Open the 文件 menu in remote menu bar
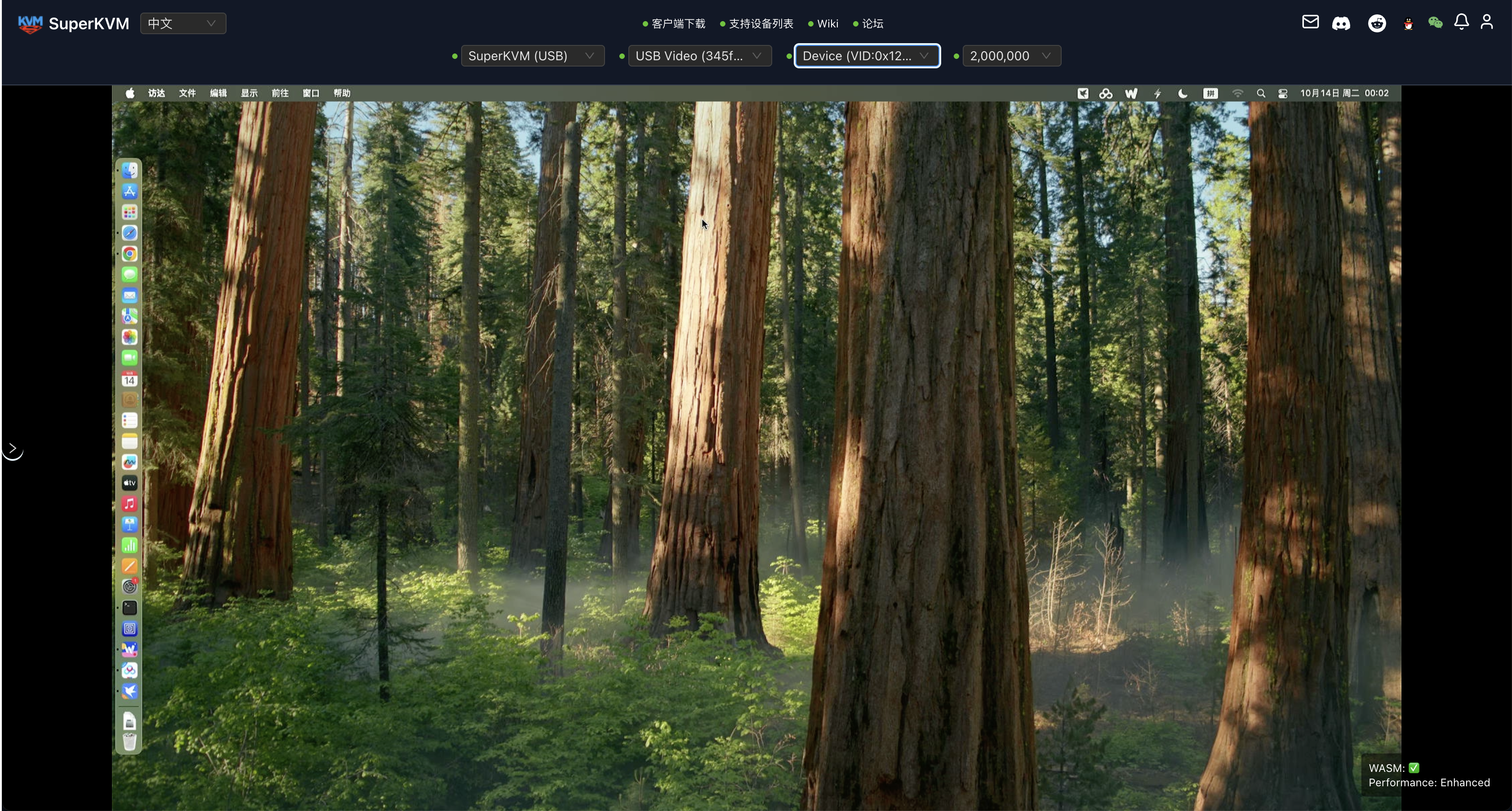The width and height of the screenshot is (1512, 811). pyautogui.click(x=187, y=94)
